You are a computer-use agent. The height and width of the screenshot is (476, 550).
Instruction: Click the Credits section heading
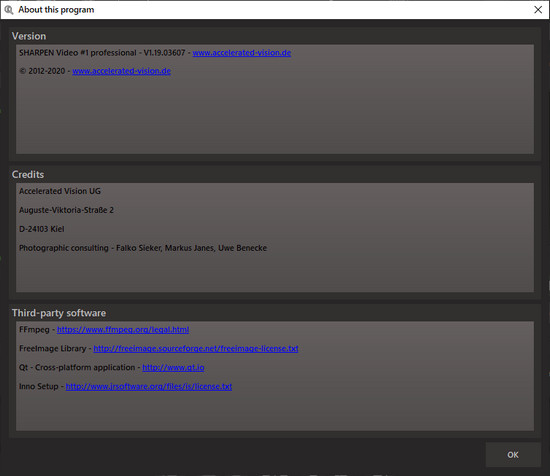point(28,175)
